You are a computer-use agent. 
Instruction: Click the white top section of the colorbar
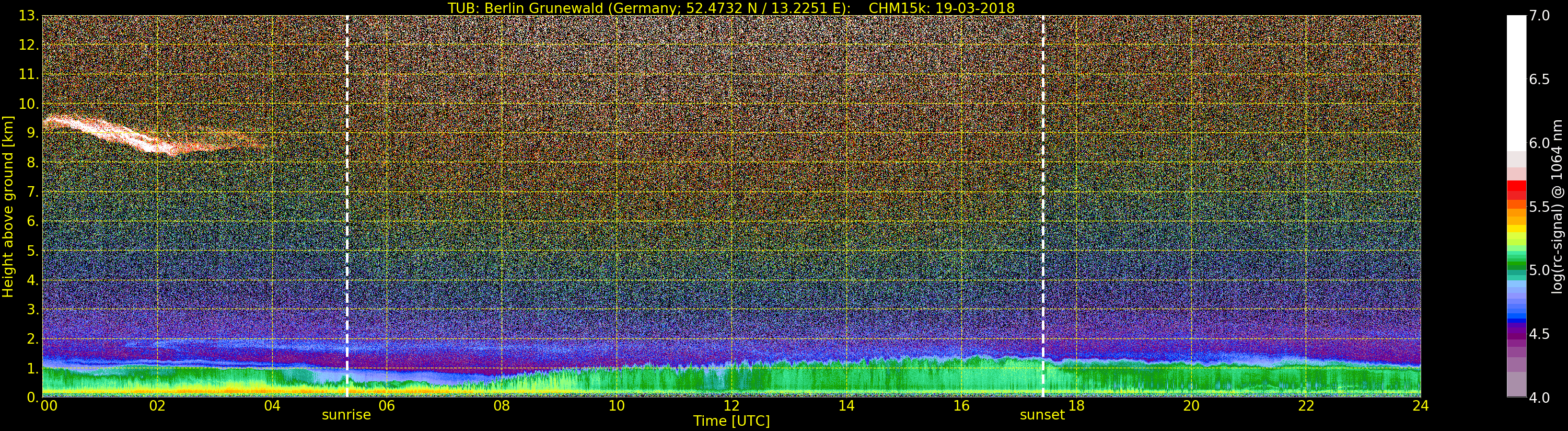[x=1516, y=82]
